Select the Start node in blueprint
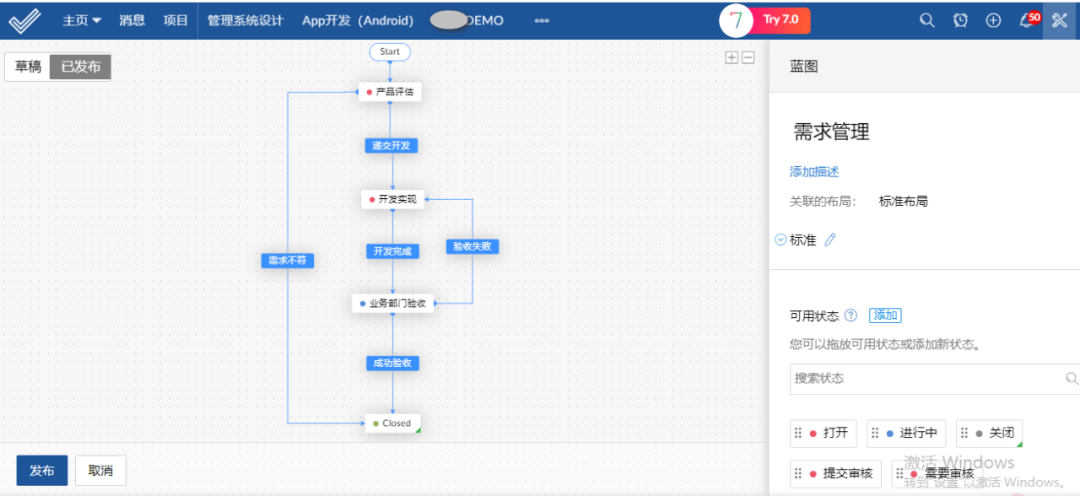This screenshot has width=1080, height=496. point(390,52)
